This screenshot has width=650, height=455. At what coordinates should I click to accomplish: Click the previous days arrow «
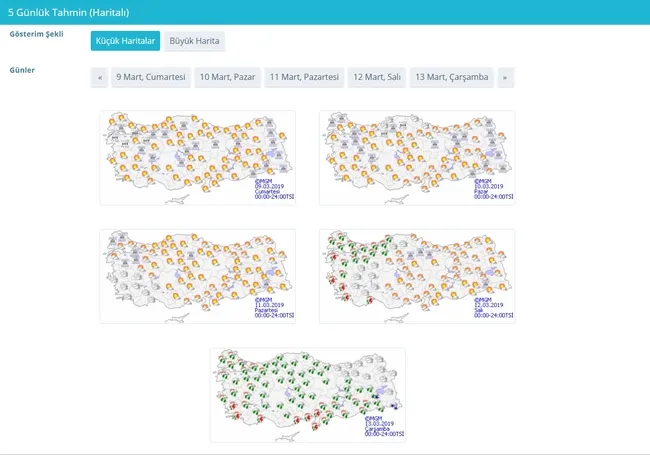[99, 77]
